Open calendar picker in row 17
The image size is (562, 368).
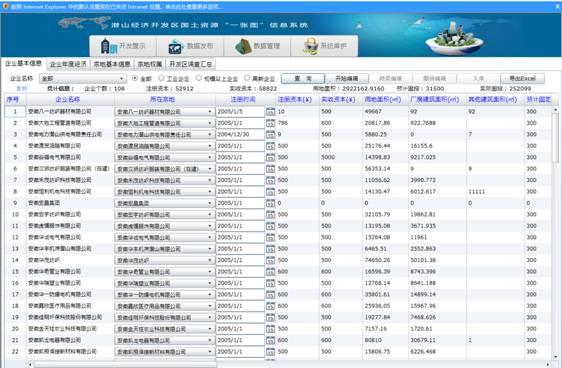point(270,295)
